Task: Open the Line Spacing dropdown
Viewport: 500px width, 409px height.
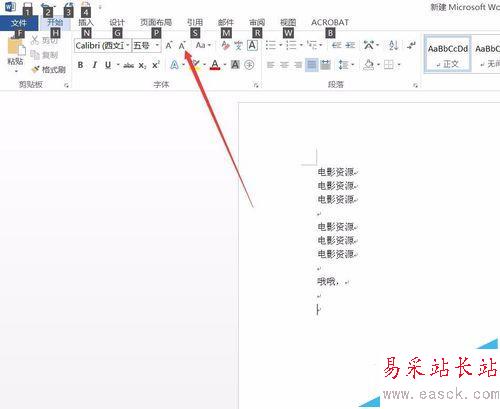Action: (346, 65)
